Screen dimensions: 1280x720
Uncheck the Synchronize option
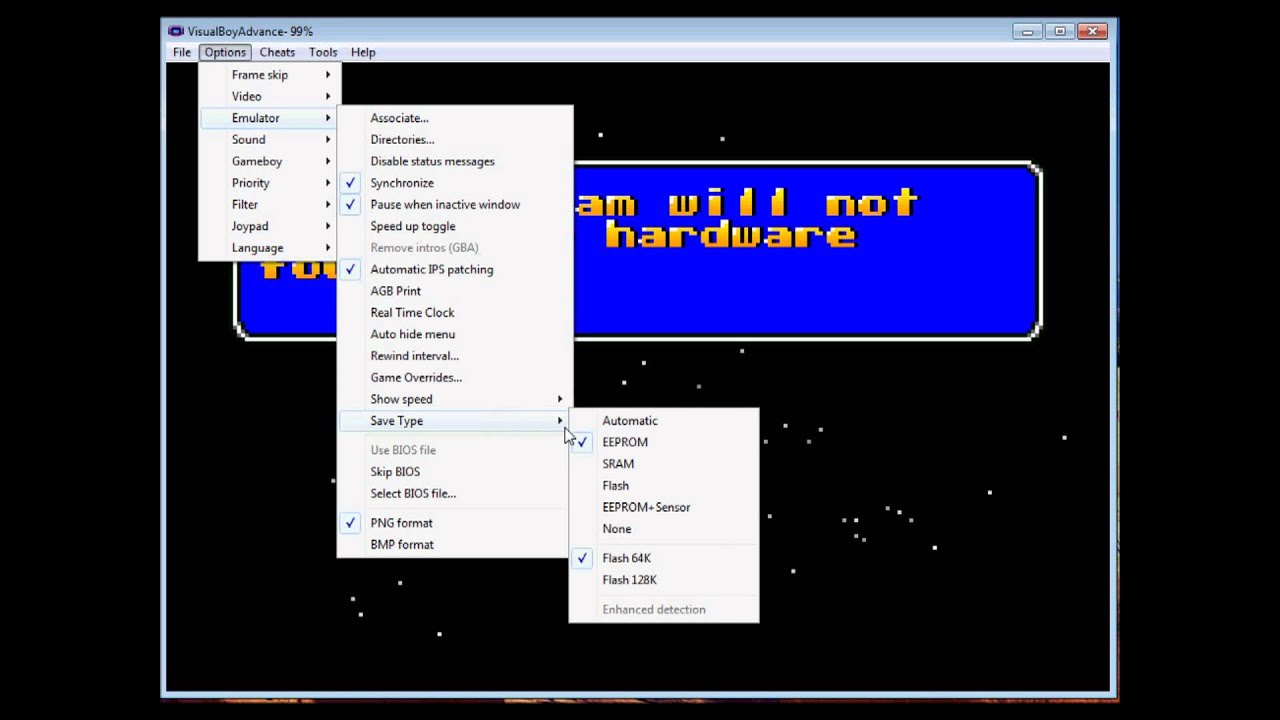(x=455, y=183)
